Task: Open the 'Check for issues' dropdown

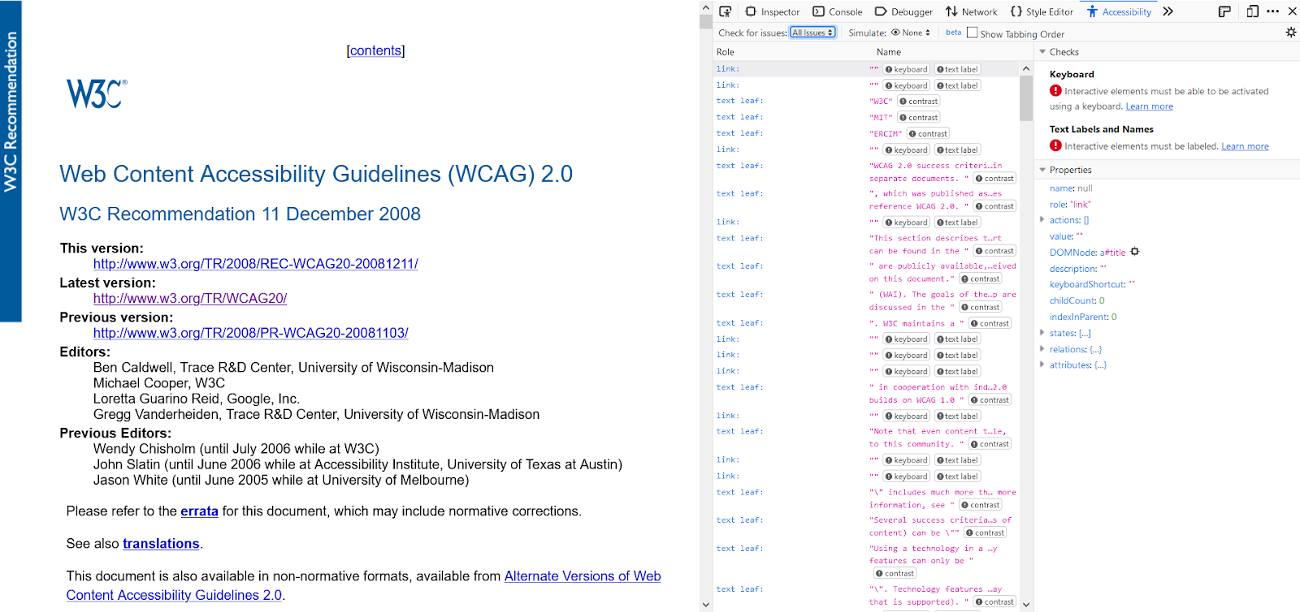Action: pos(812,33)
